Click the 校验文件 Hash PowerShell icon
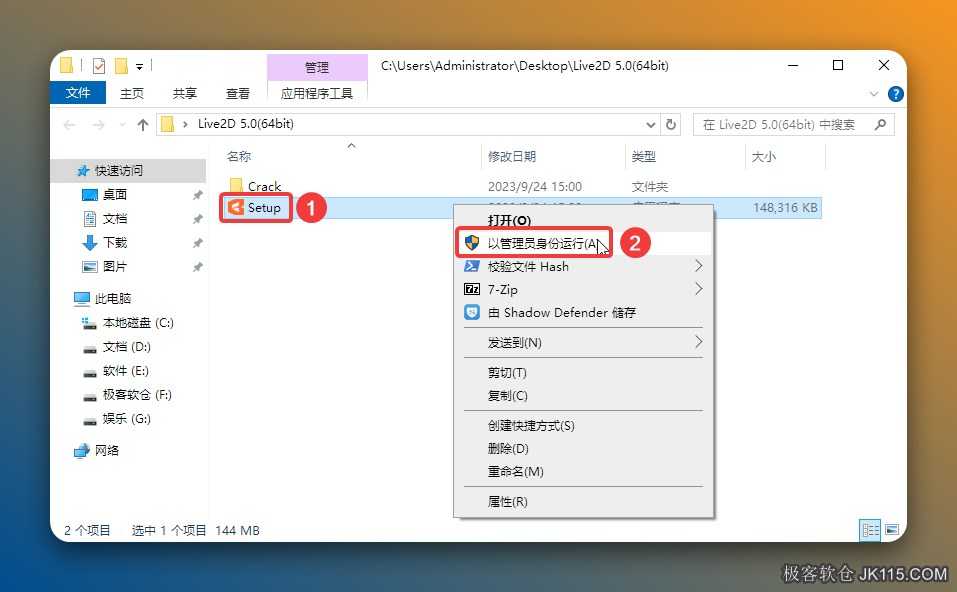The image size is (957, 592). point(472,266)
